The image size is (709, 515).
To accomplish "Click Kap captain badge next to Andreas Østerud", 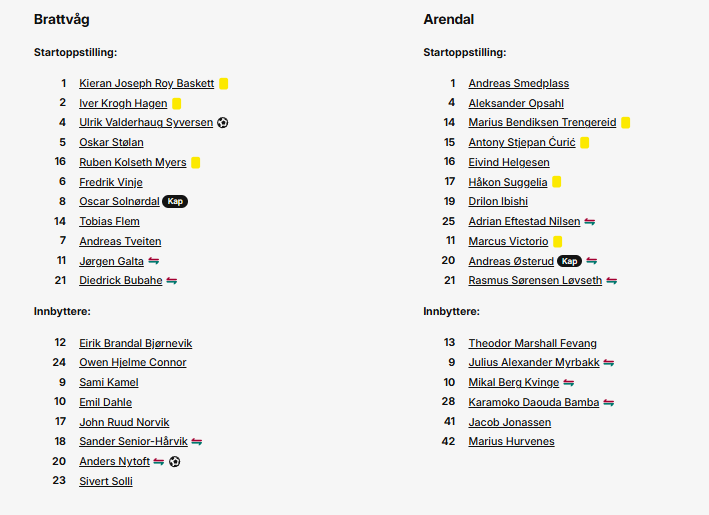I will 569,261.
